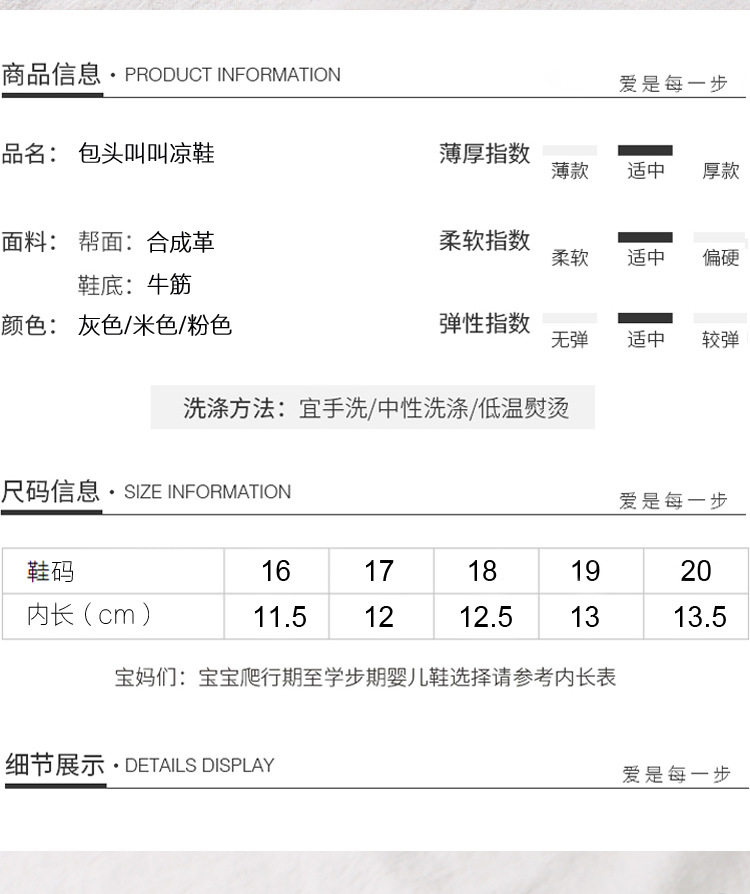This screenshot has width=750, height=894.
Task: Click the 商品信息 heading
Action: click(x=51, y=75)
